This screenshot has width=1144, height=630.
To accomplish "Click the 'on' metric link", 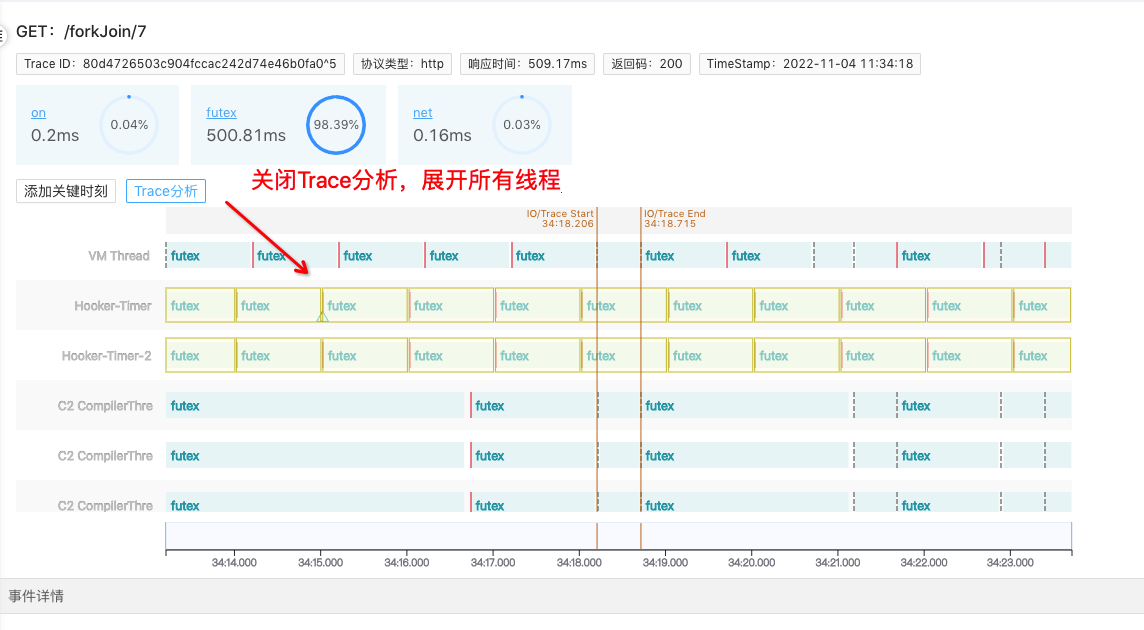I will [x=38, y=113].
